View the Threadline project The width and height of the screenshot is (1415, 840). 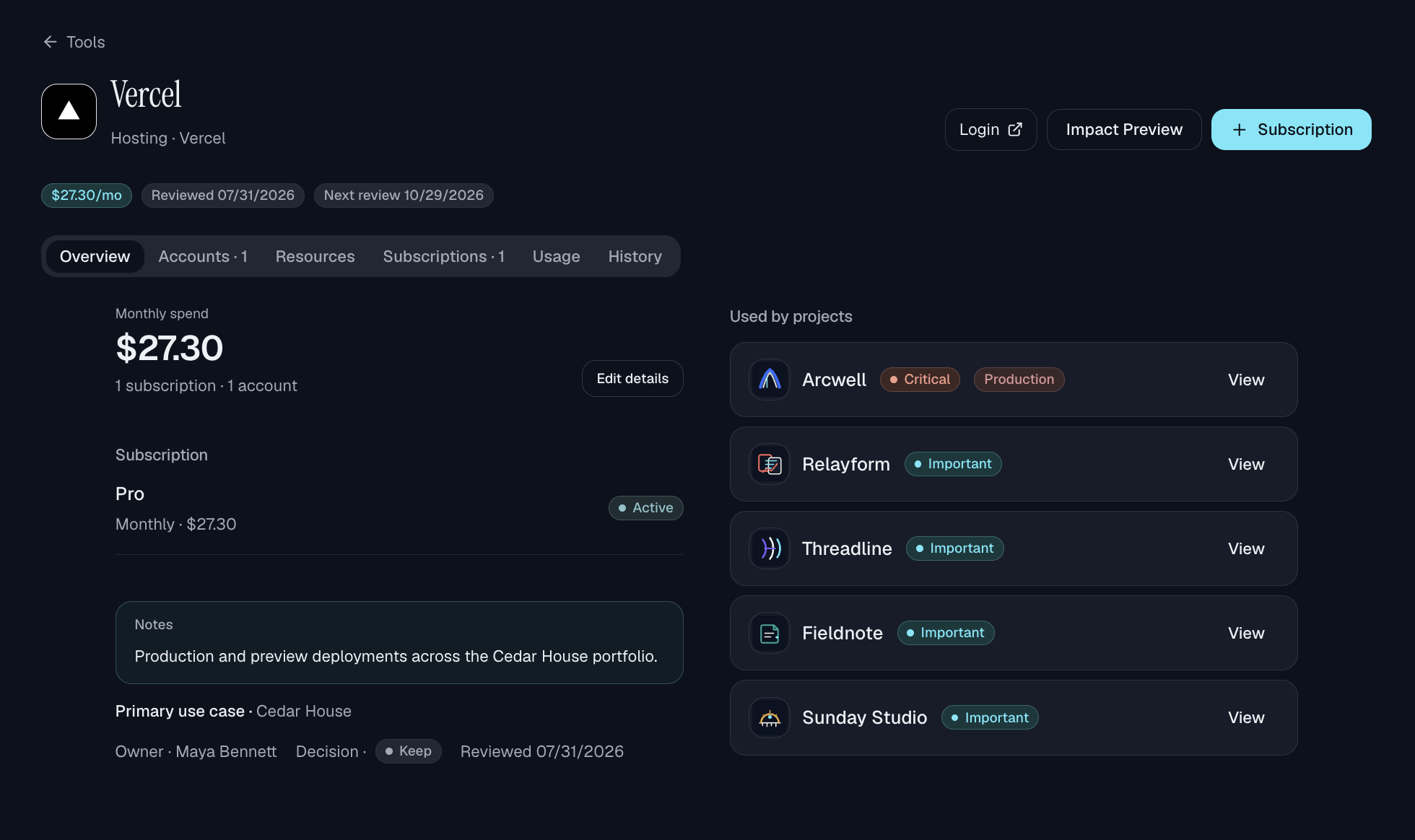coord(1246,548)
